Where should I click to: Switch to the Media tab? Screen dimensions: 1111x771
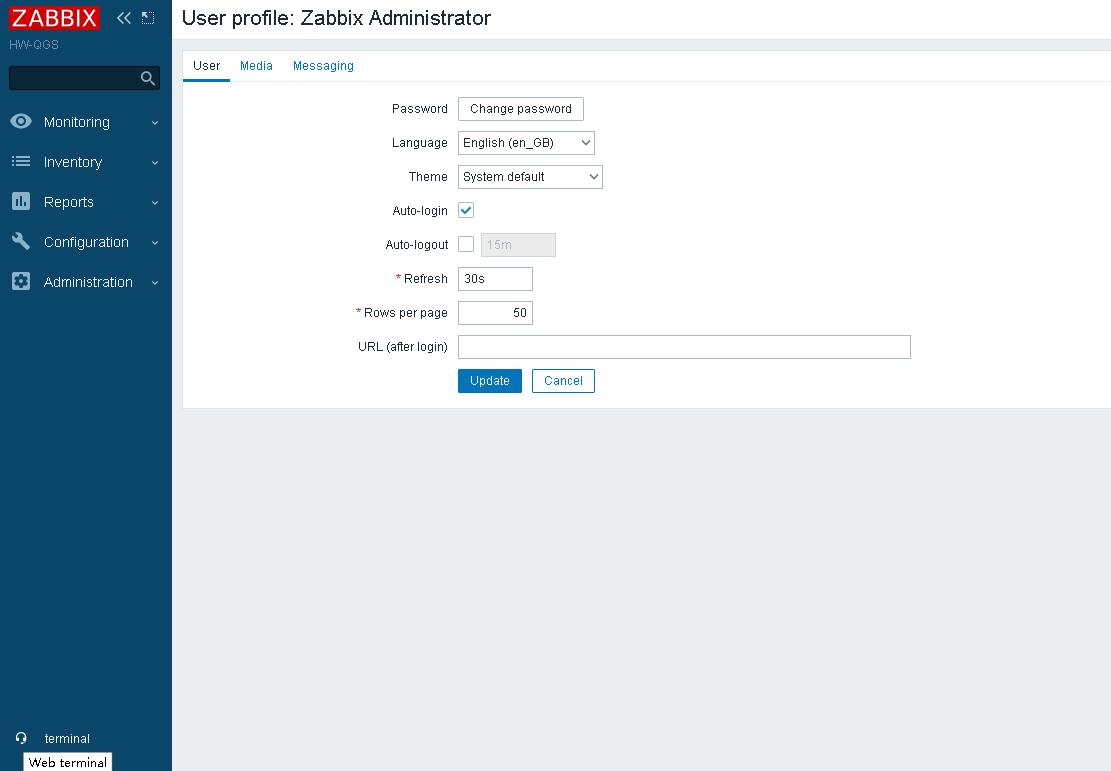click(256, 66)
